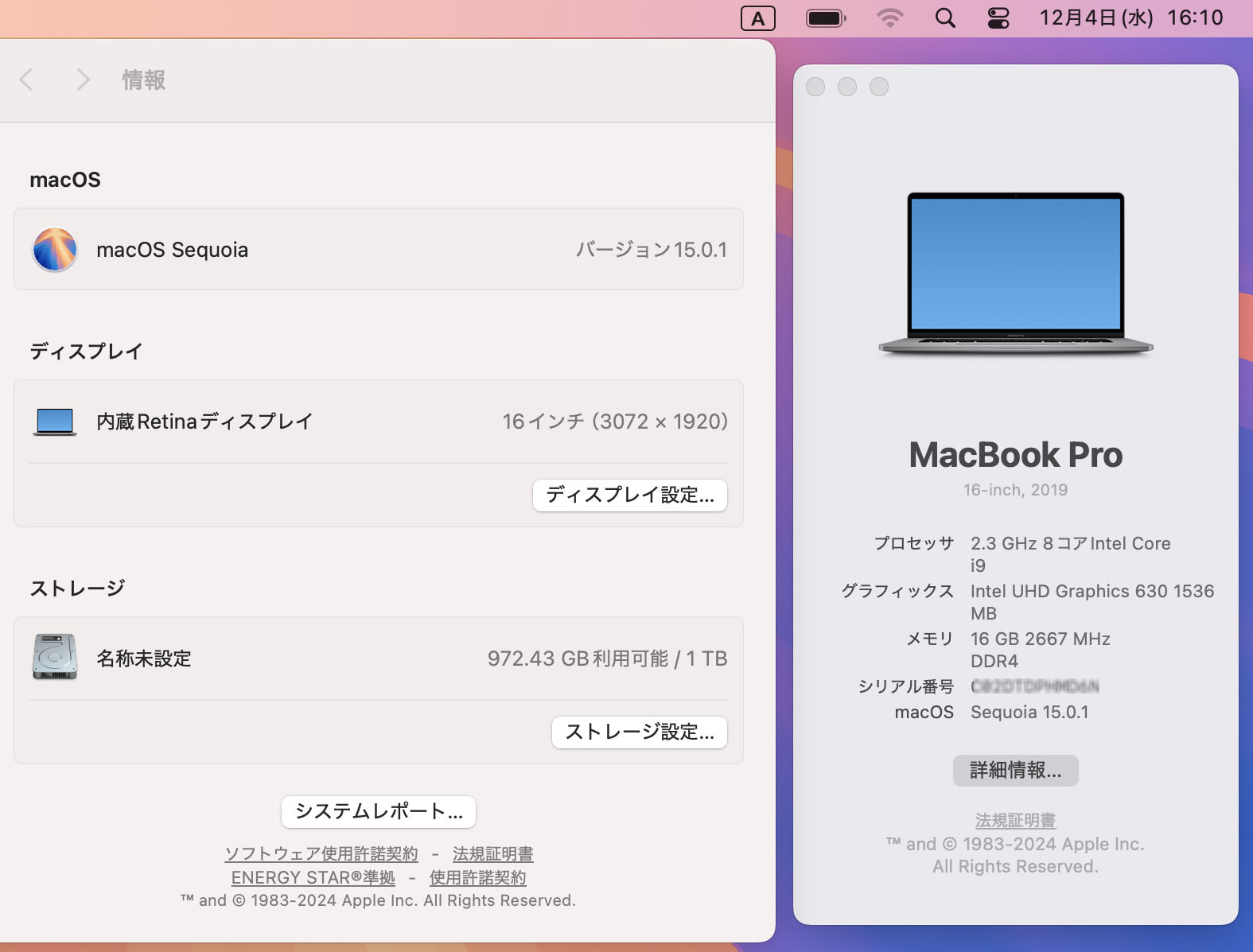Open 使用許諾契約 link

pos(478,878)
